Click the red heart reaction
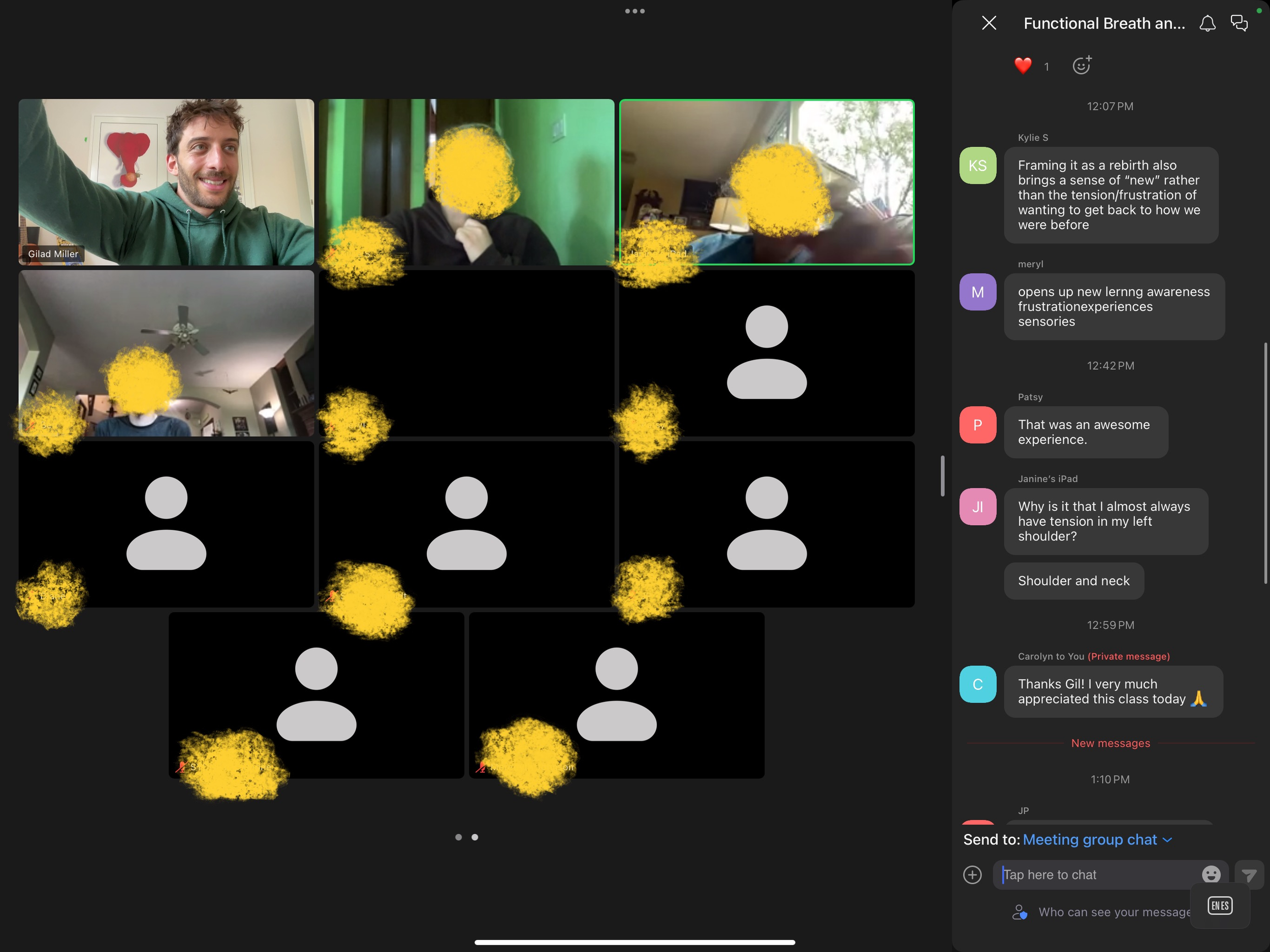 [x=1023, y=66]
